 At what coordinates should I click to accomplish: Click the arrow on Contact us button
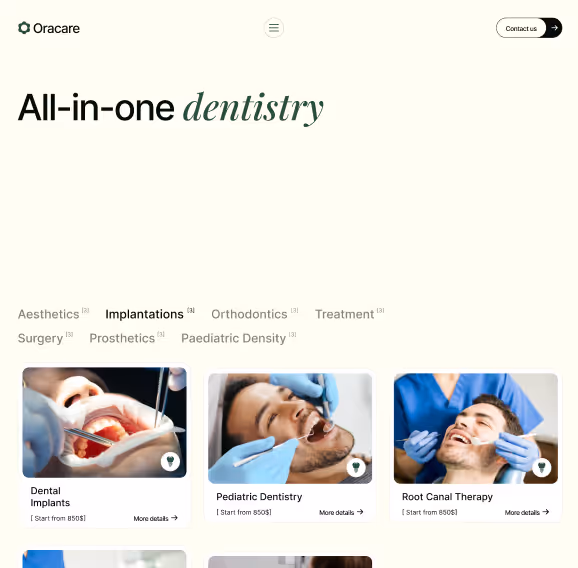pyautogui.click(x=554, y=28)
